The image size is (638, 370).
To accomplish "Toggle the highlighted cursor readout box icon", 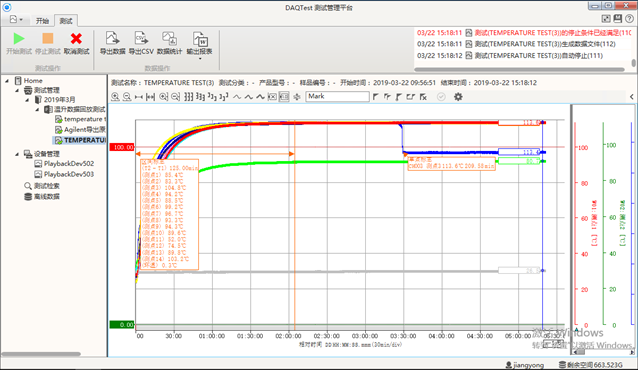I will click(284, 96).
